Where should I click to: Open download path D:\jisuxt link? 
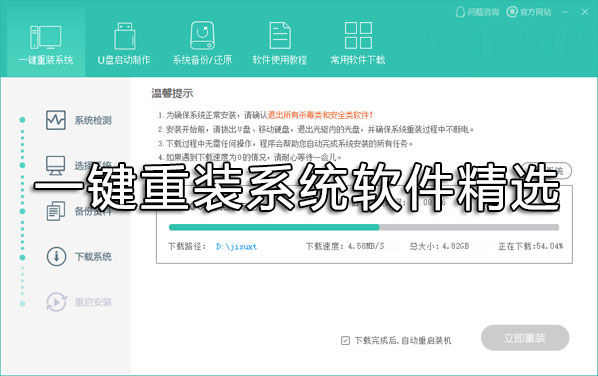tap(236, 247)
